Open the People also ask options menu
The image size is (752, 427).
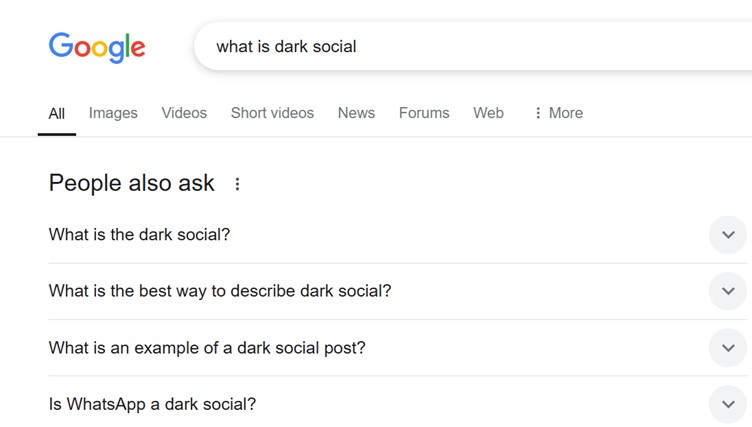pos(237,184)
